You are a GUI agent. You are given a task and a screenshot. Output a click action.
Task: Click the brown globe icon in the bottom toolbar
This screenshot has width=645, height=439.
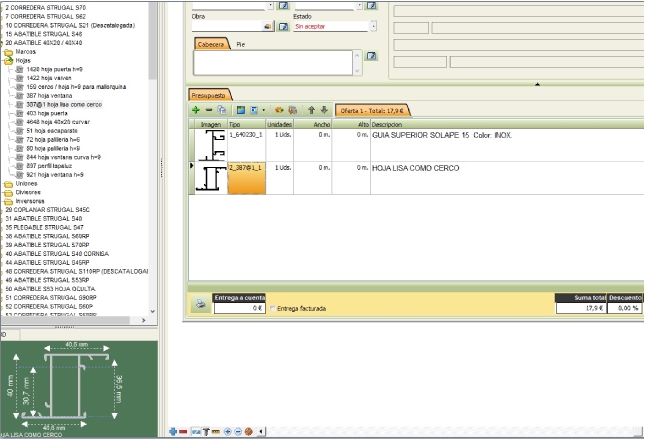pos(248,432)
